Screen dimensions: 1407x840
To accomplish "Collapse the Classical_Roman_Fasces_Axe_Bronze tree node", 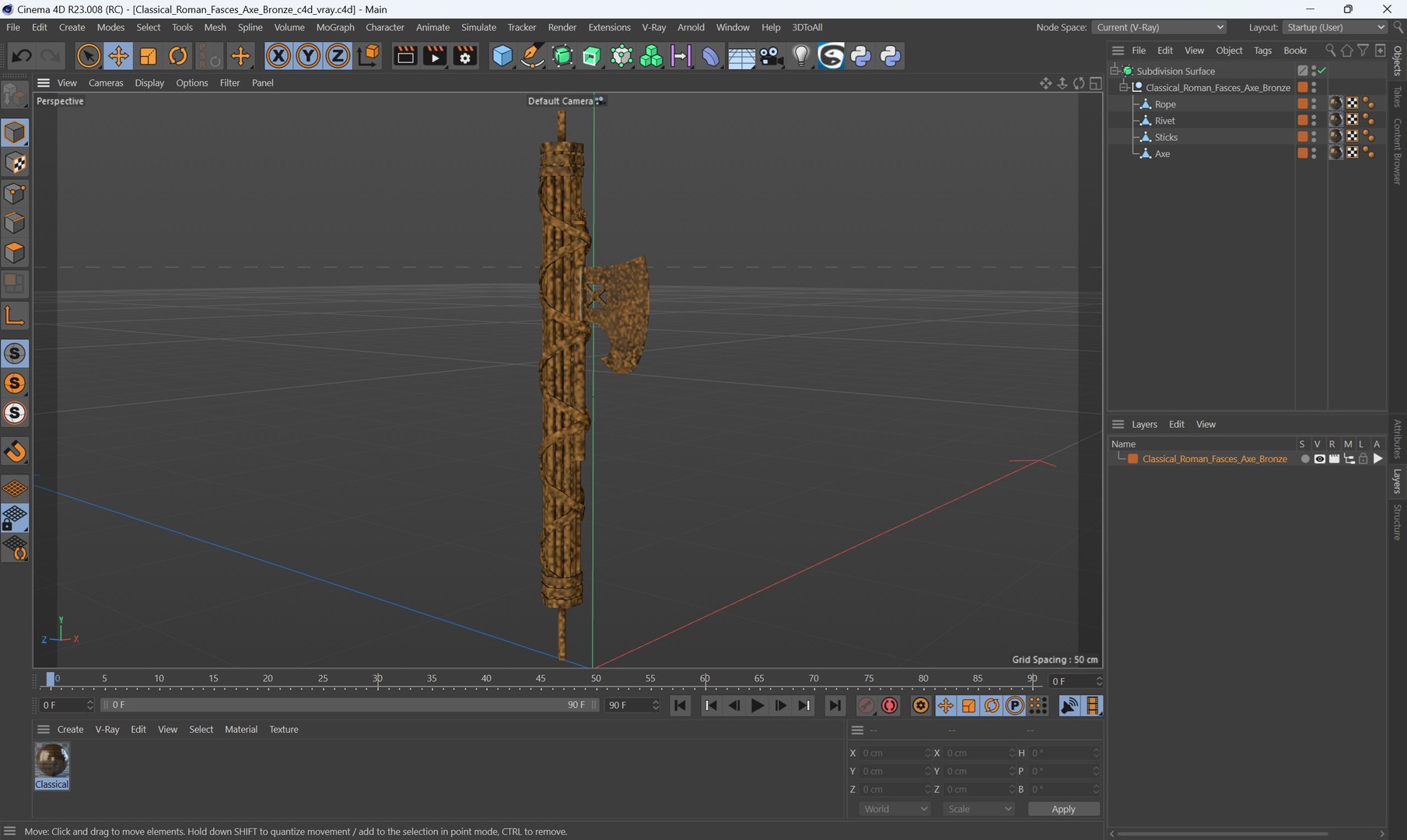I will coord(1124,87).
